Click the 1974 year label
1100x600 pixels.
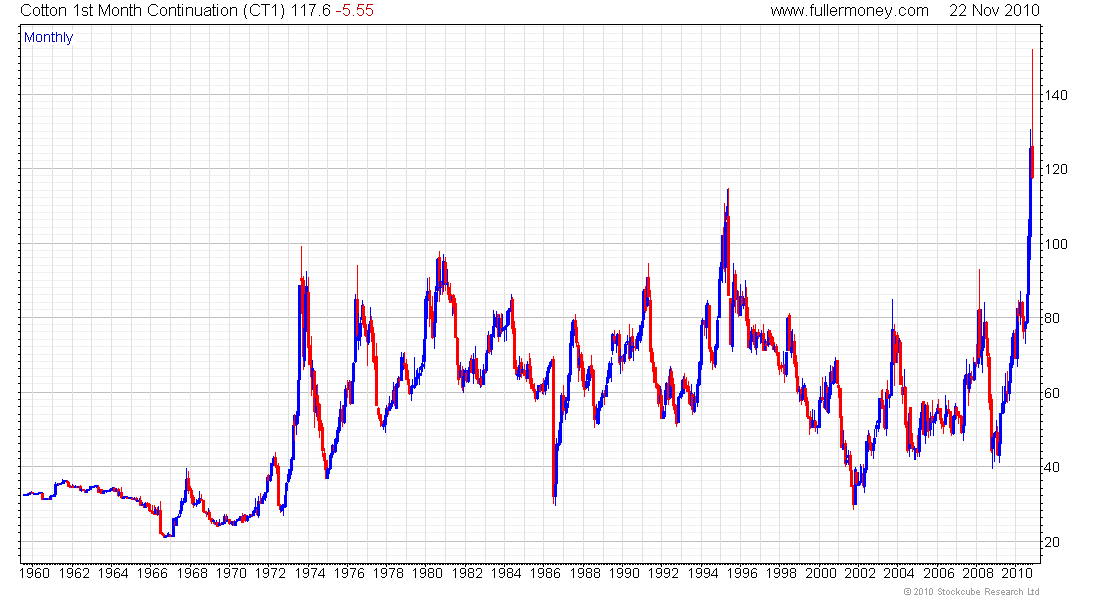pyautogui.click(x=309, y=573)
